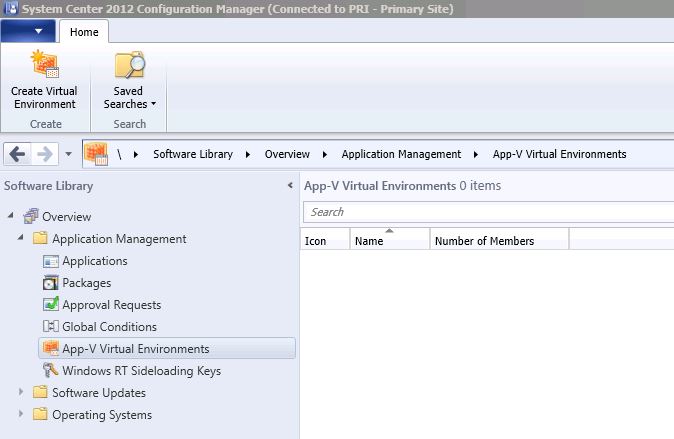
Task: Click the Overview tree node icon
Action: [x=31, y=216]
